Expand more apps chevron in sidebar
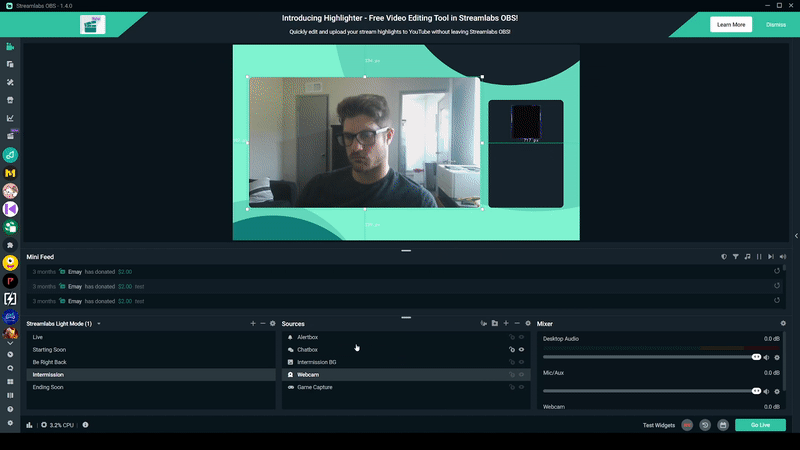This screenshot has height=450, width=800. click(10, 343)
